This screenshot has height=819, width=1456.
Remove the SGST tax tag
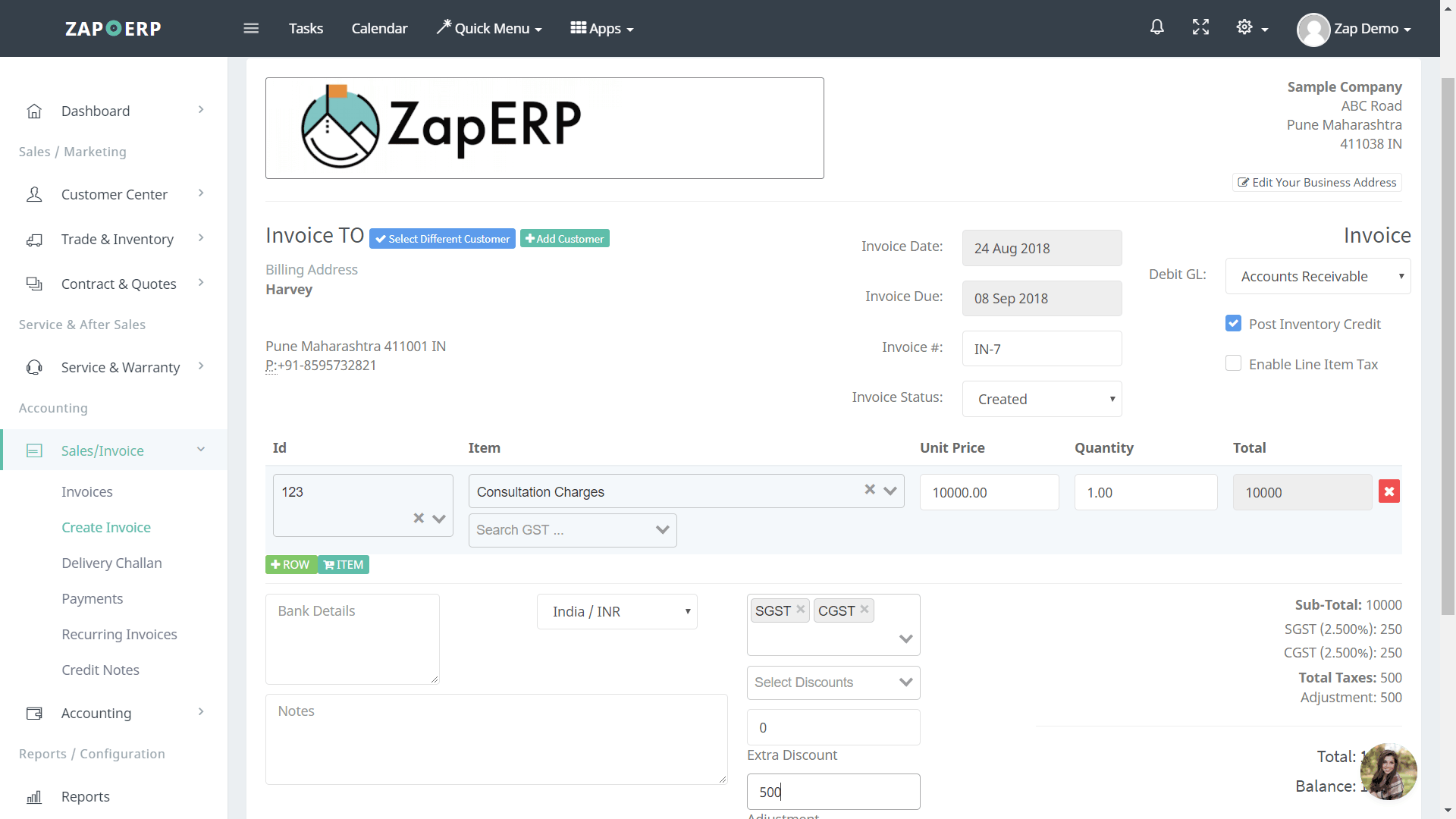click(800, 609)
